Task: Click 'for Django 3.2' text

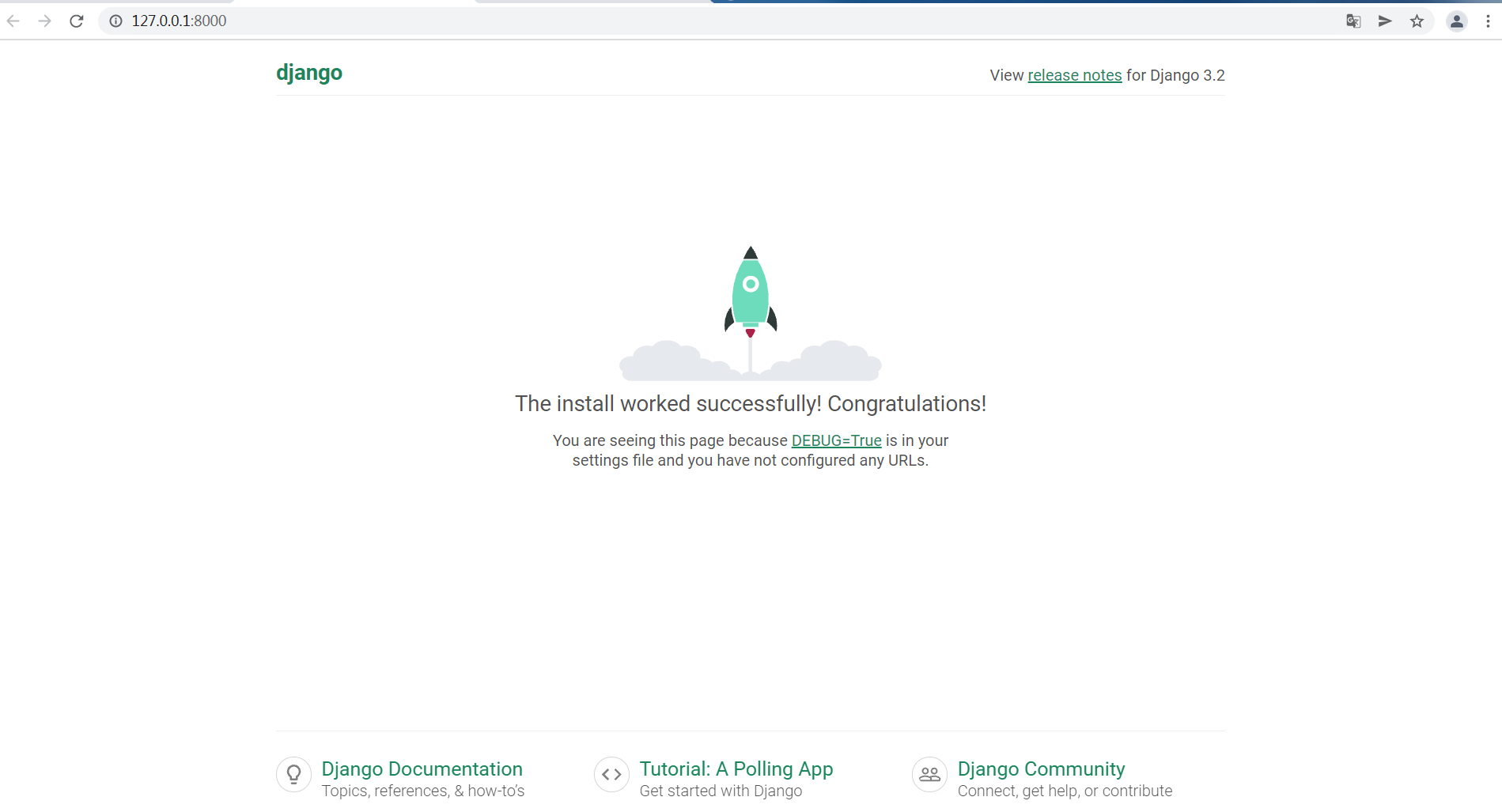Action: point(1175,75)
